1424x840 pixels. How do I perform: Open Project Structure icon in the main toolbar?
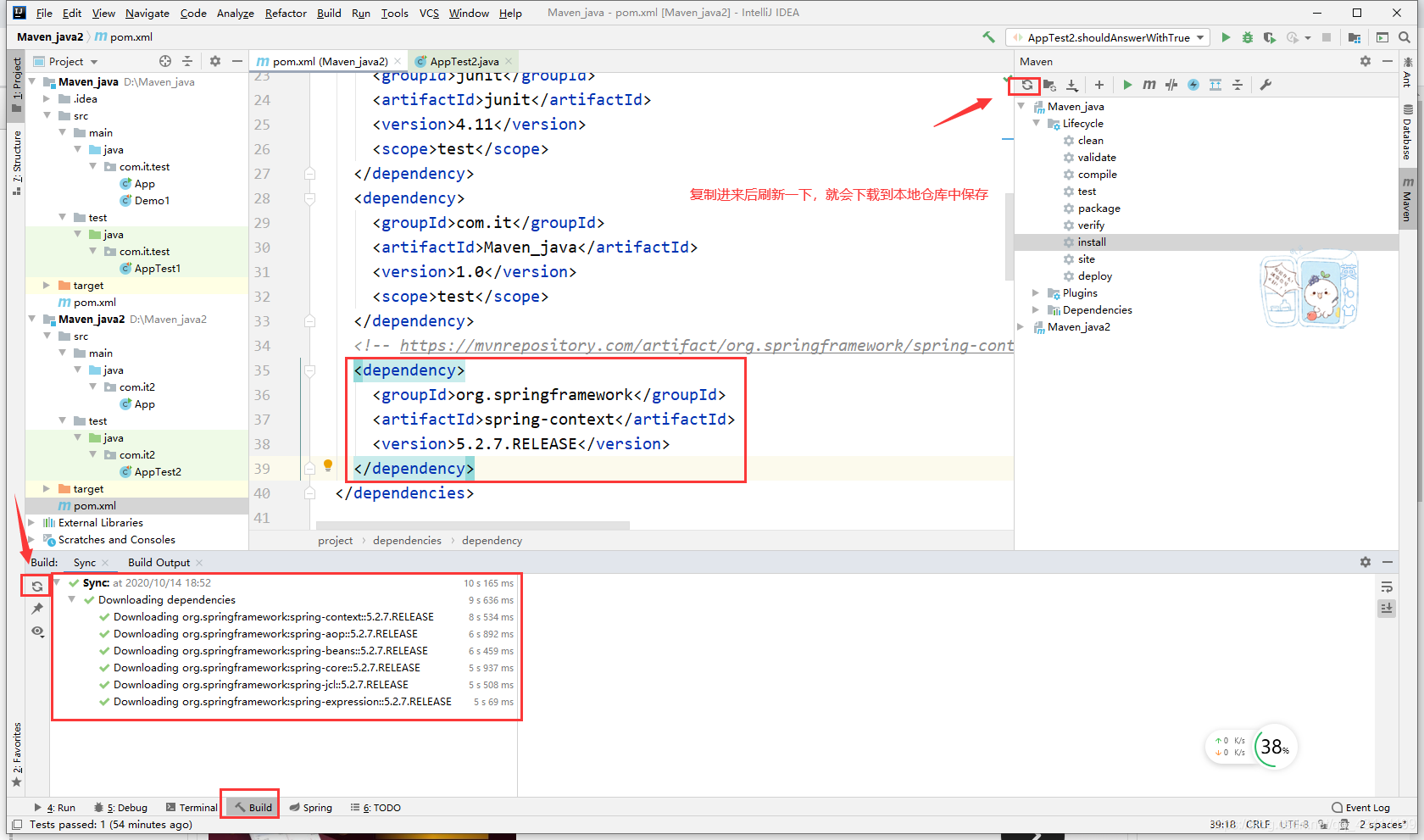(x=1354, y=37)
